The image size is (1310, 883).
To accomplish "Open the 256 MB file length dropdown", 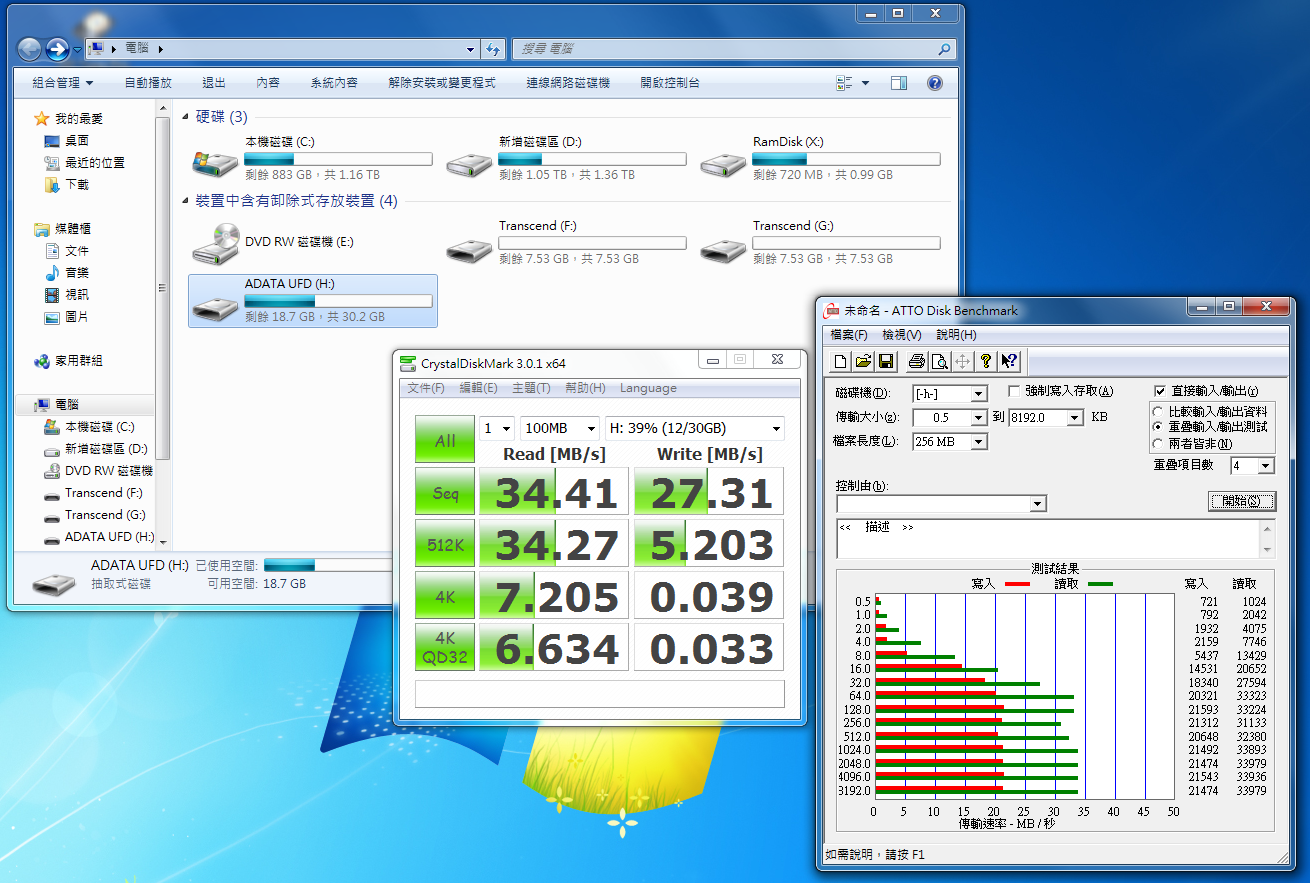I will 979,441.
